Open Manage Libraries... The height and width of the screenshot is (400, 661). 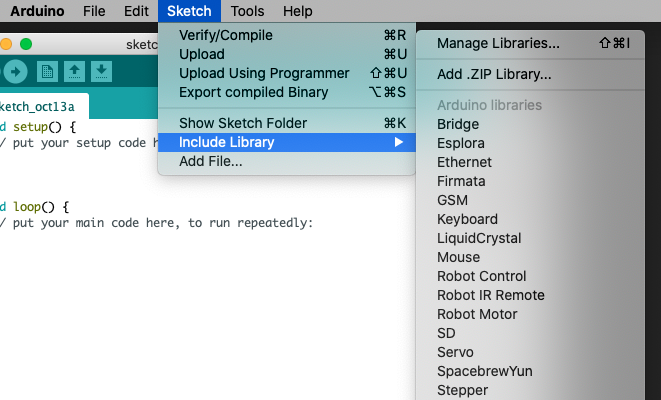point(530,43)
